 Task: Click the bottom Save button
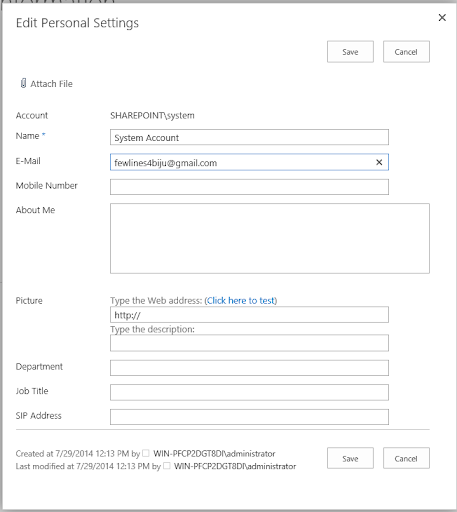pos(350,458)
